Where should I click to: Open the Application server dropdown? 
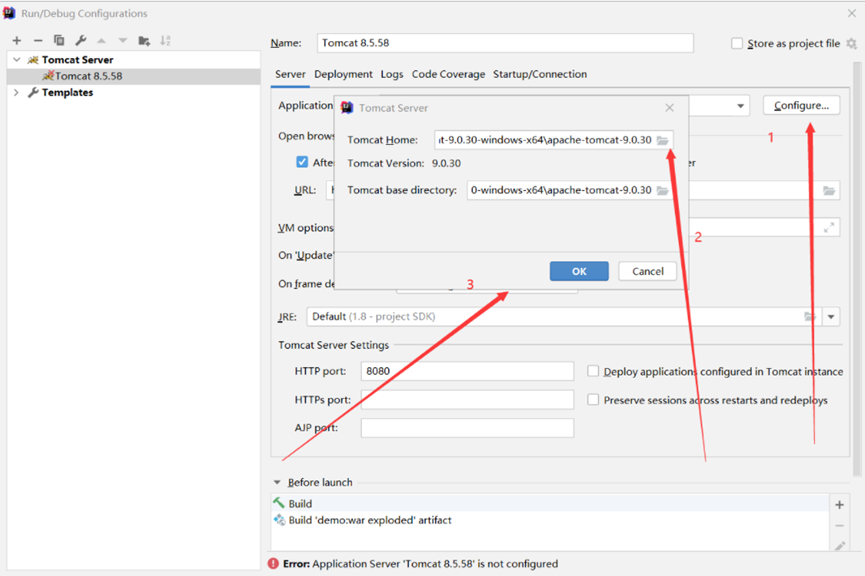point(740,105)
